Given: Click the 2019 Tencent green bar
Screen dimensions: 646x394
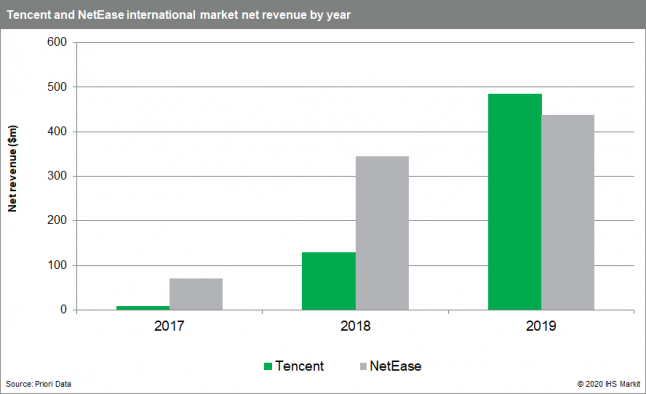Looking at the screenshot, I should (x=515, y=202).
